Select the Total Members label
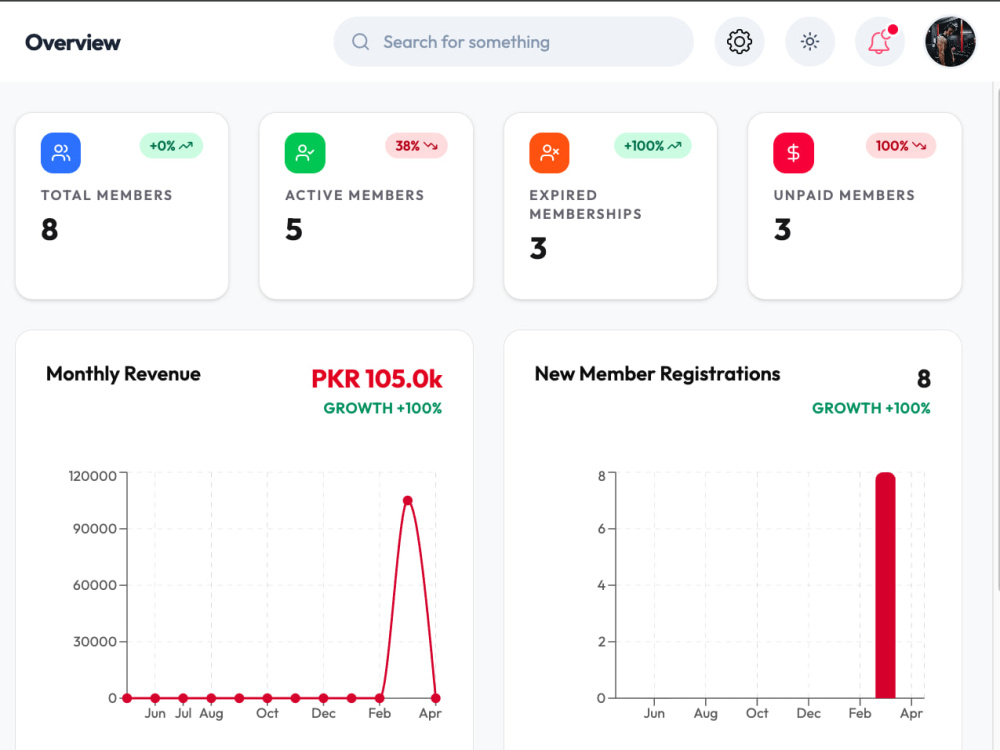This screenshot has height=750, width=1000. coord(107,195)
